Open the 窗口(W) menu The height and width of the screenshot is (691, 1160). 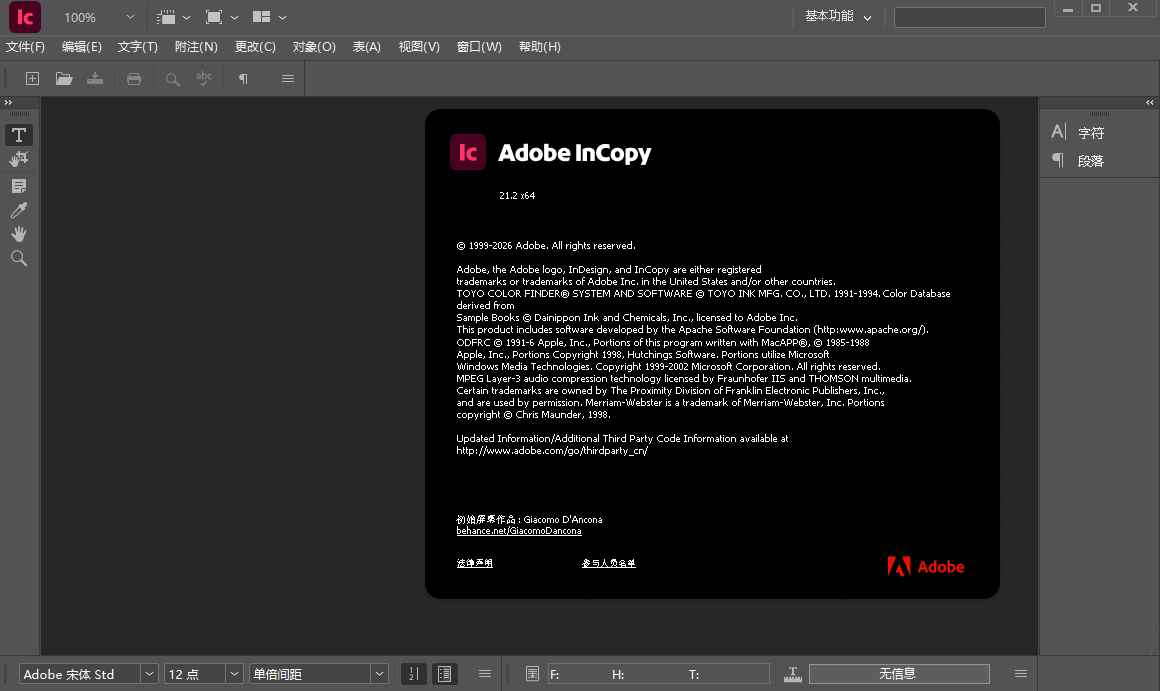coord(479,47)
